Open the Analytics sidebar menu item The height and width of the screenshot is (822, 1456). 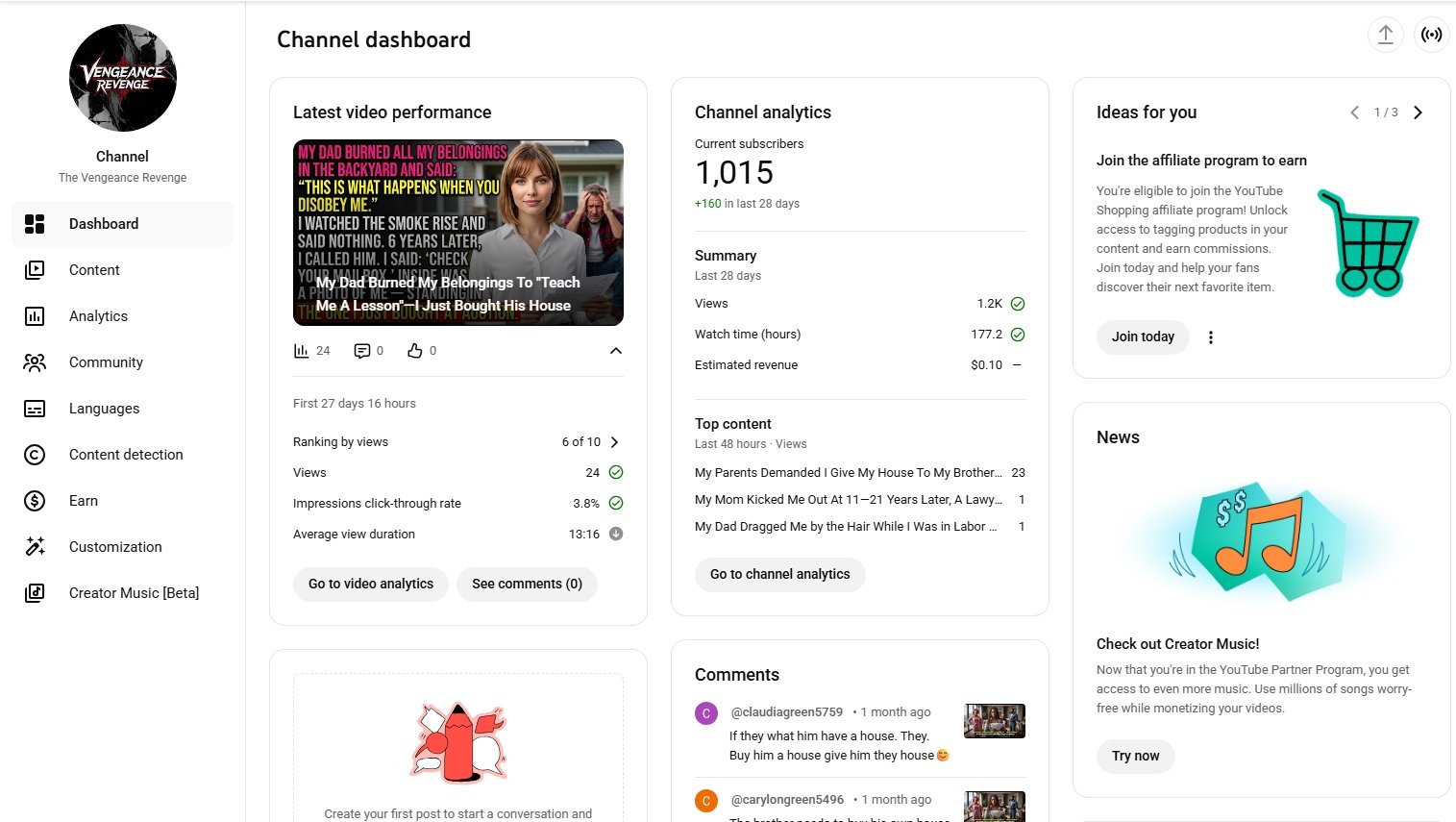(98, 316)
